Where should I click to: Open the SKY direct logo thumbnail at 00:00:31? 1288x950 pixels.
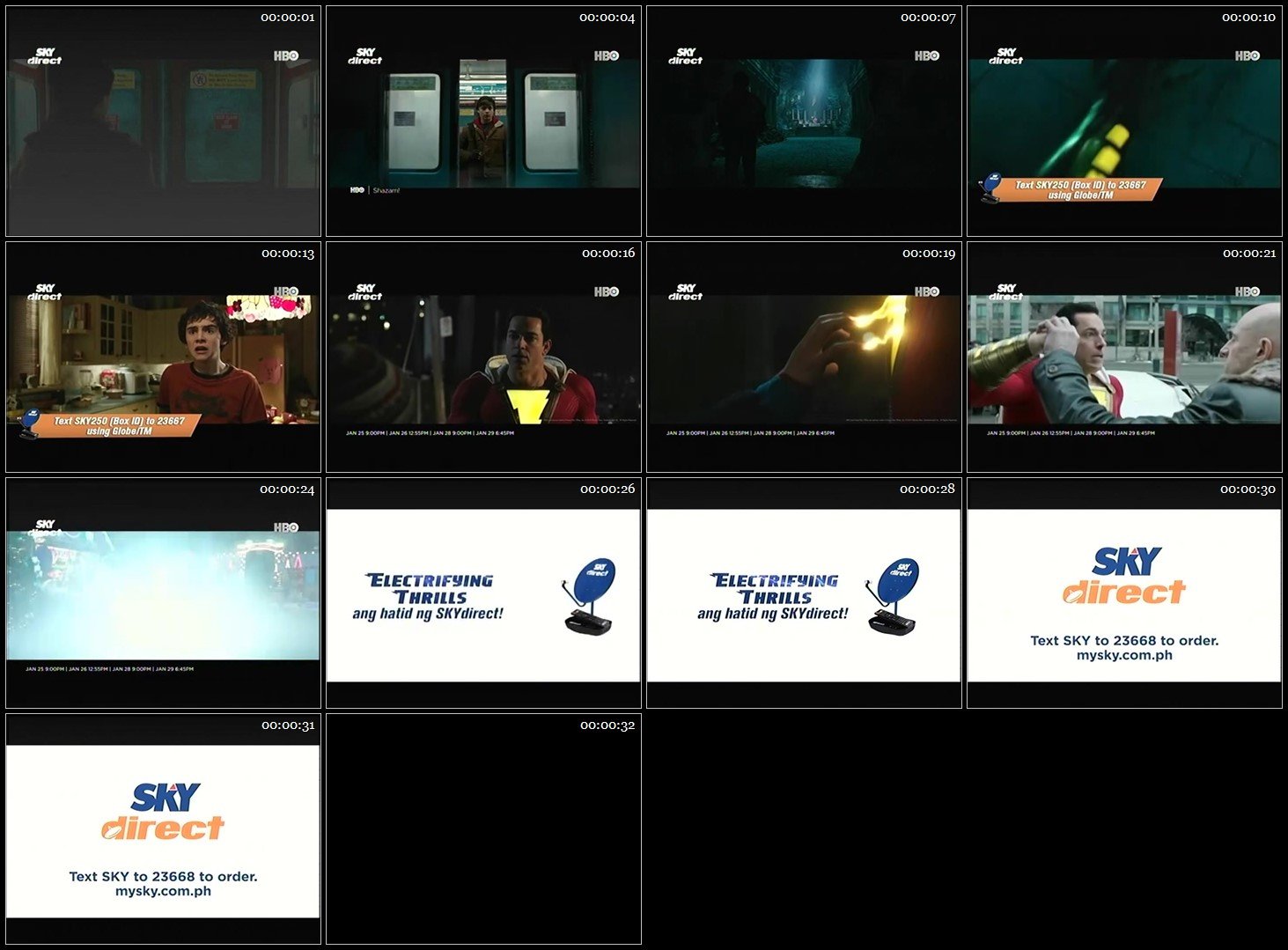tap(163, 828)
